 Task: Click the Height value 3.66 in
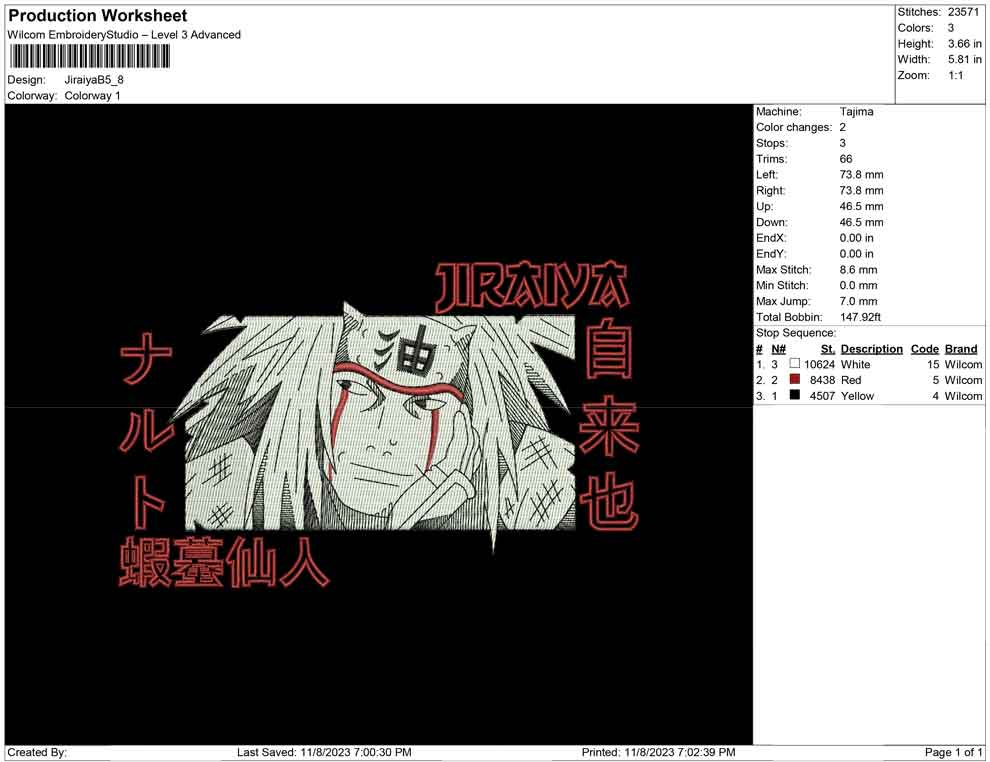[964, 44]
